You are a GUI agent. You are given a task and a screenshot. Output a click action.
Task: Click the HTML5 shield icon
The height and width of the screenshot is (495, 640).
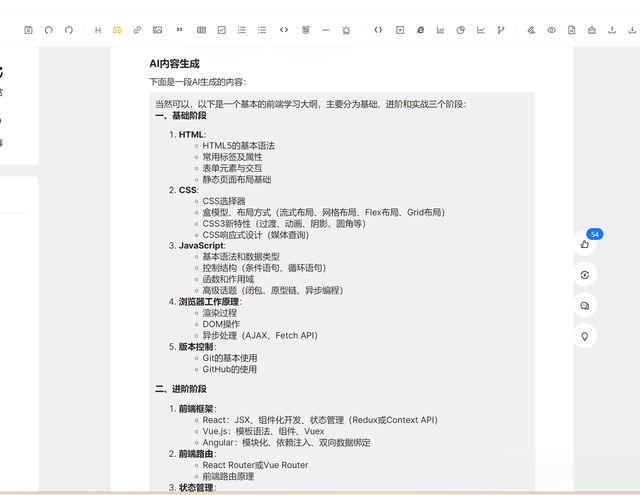306,30
